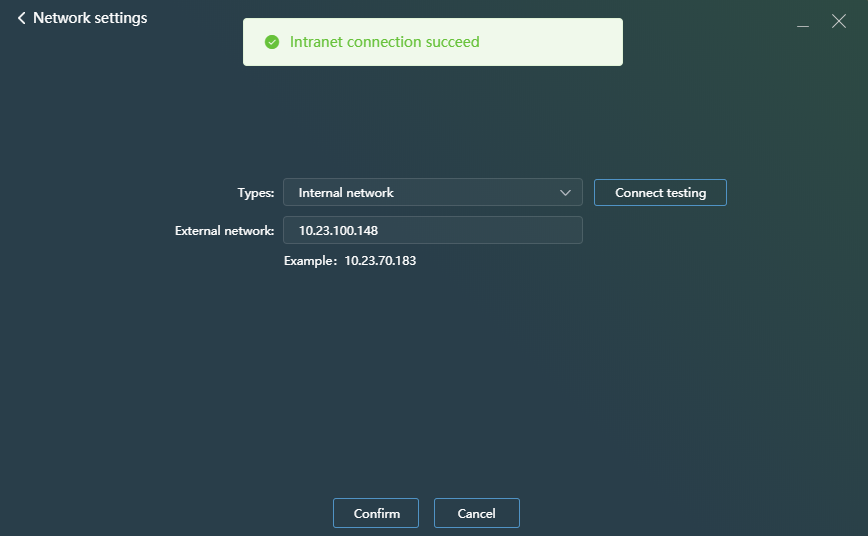Cancel the network settings changes
This screenshot has width=868, height=536.
[x=476, y=513]
